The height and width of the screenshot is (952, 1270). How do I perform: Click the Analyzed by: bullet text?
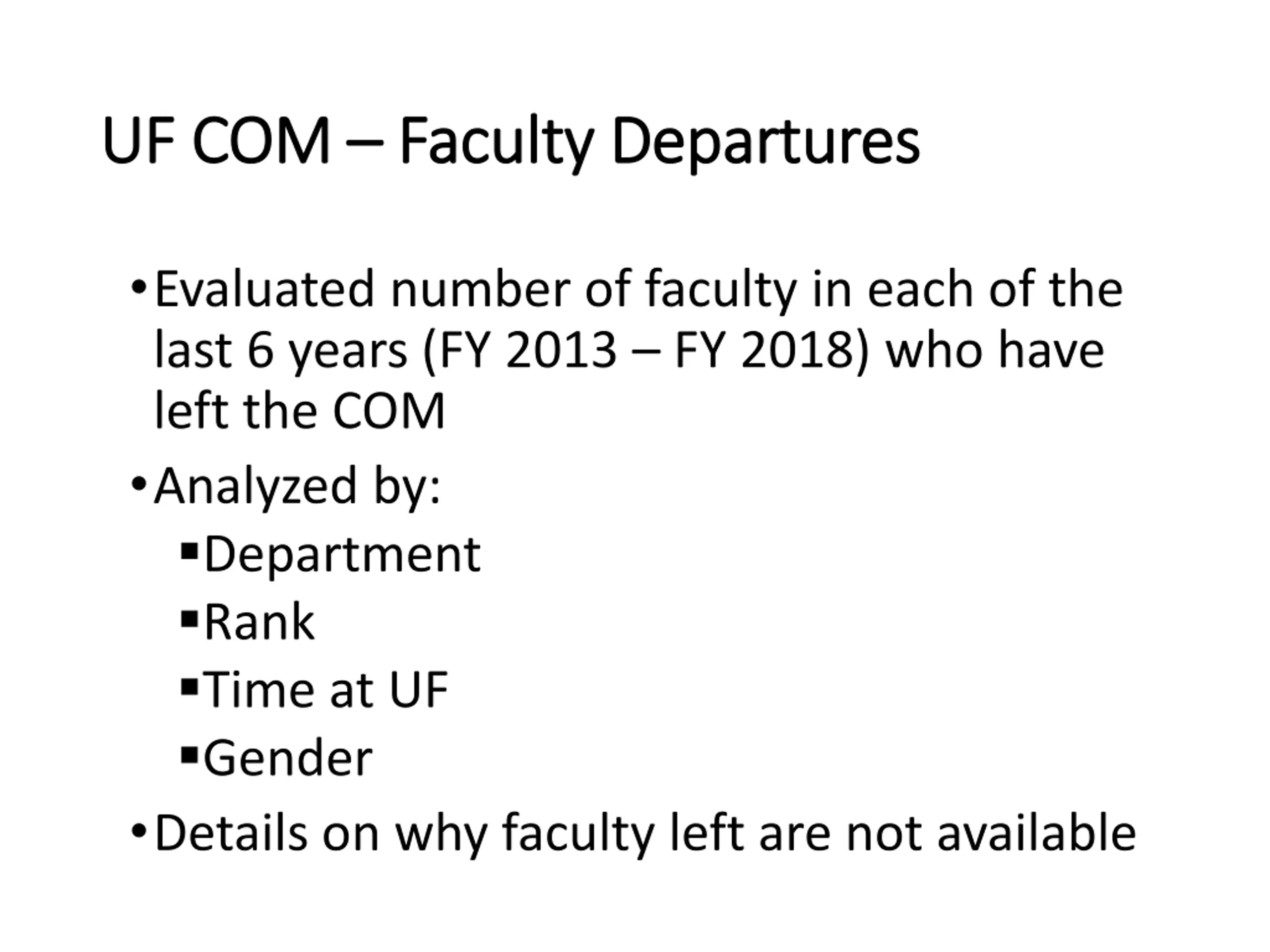(x=297, y=487)
